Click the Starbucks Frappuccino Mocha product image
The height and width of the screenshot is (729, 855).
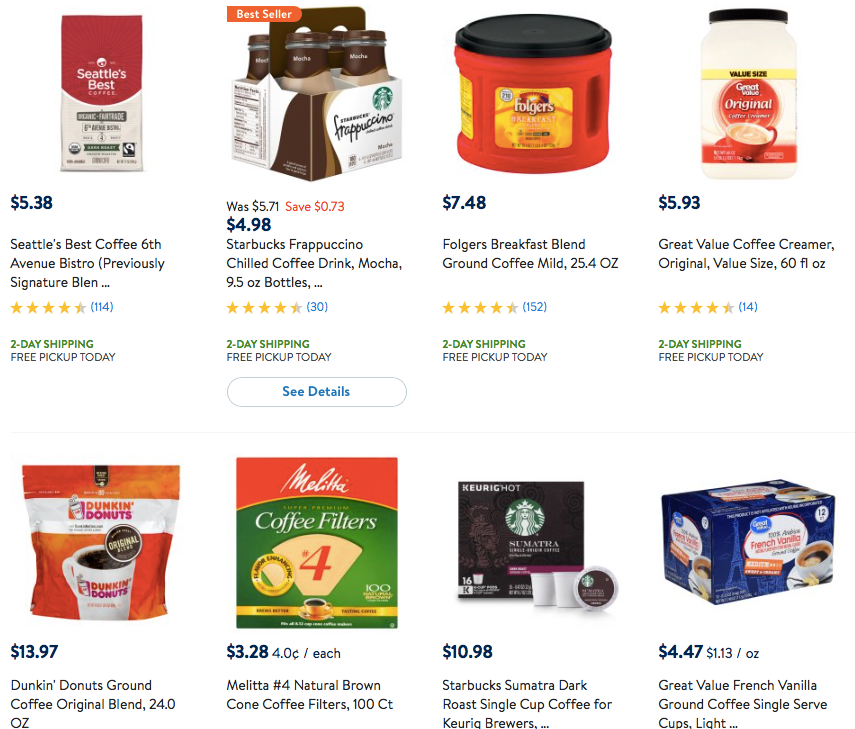(x=317, y=94)
